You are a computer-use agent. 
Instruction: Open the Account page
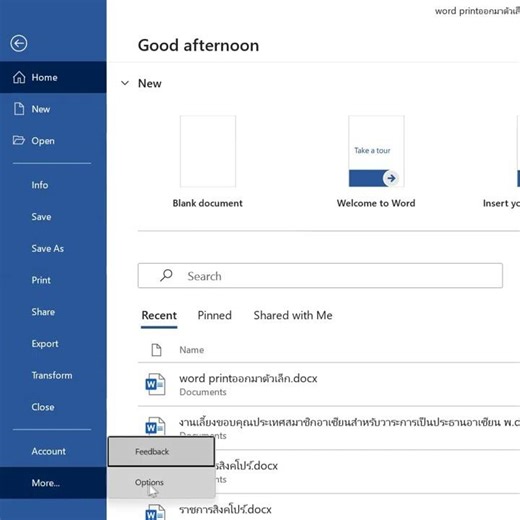point(49,451)
